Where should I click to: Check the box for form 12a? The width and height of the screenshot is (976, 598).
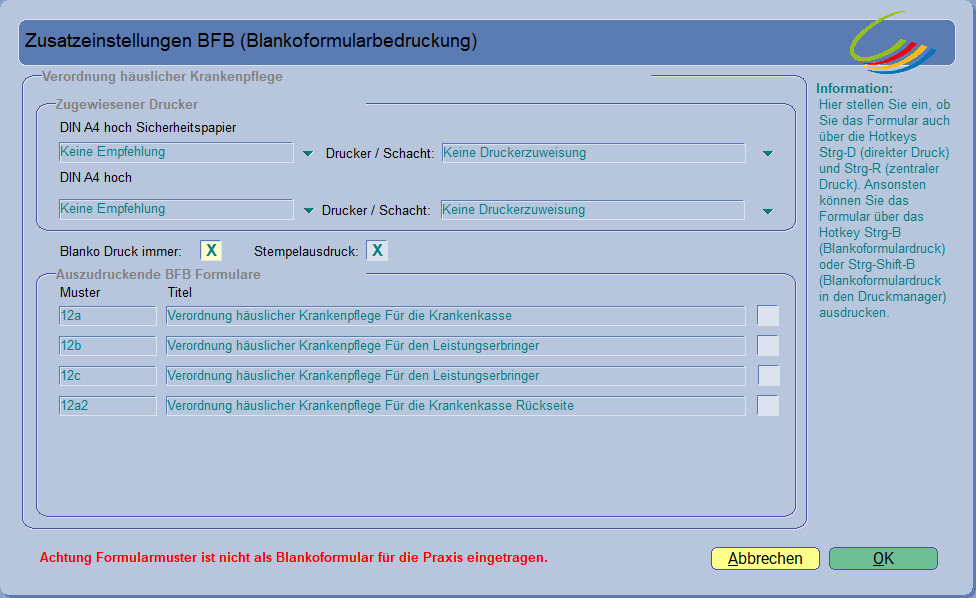coord(768,316)
